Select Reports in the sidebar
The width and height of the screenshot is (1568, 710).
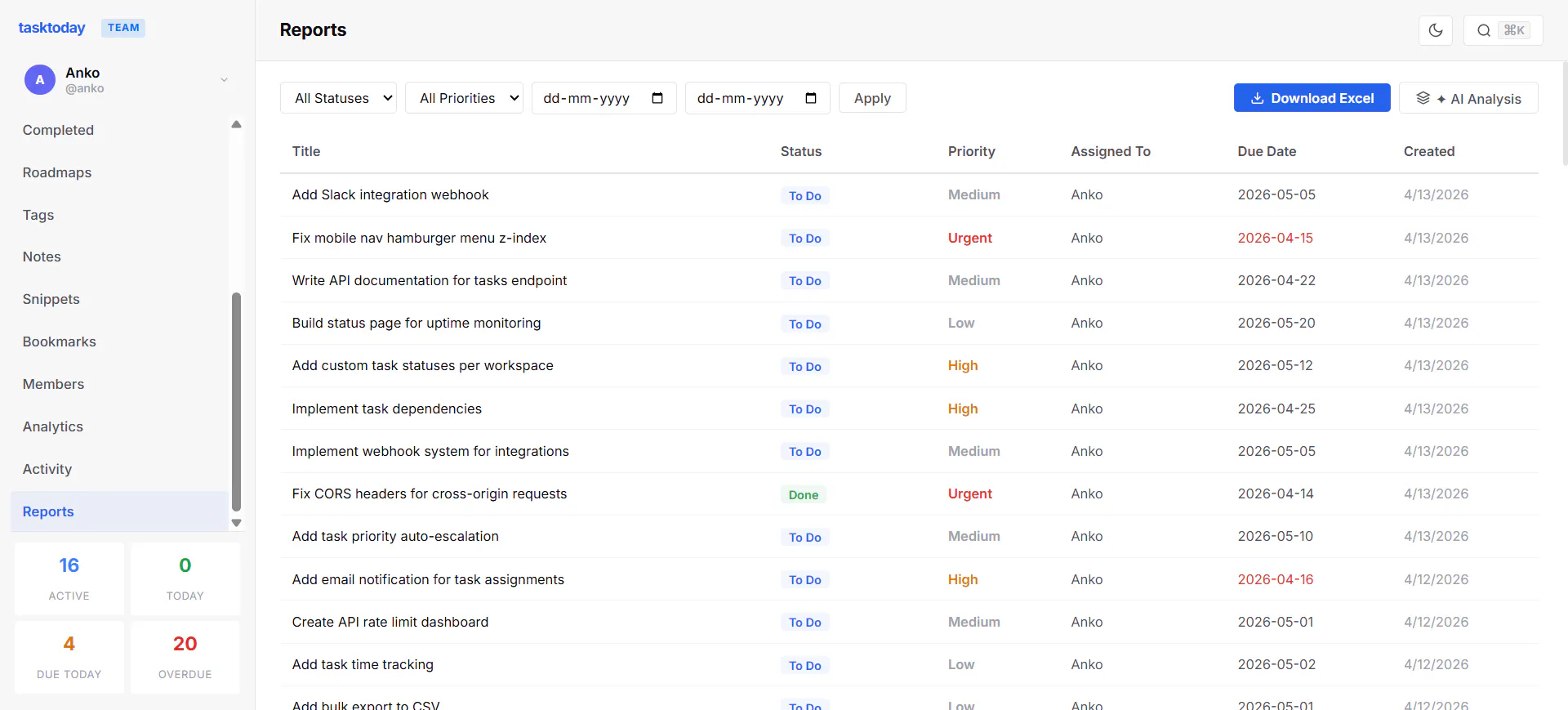[x=119, y=511]
